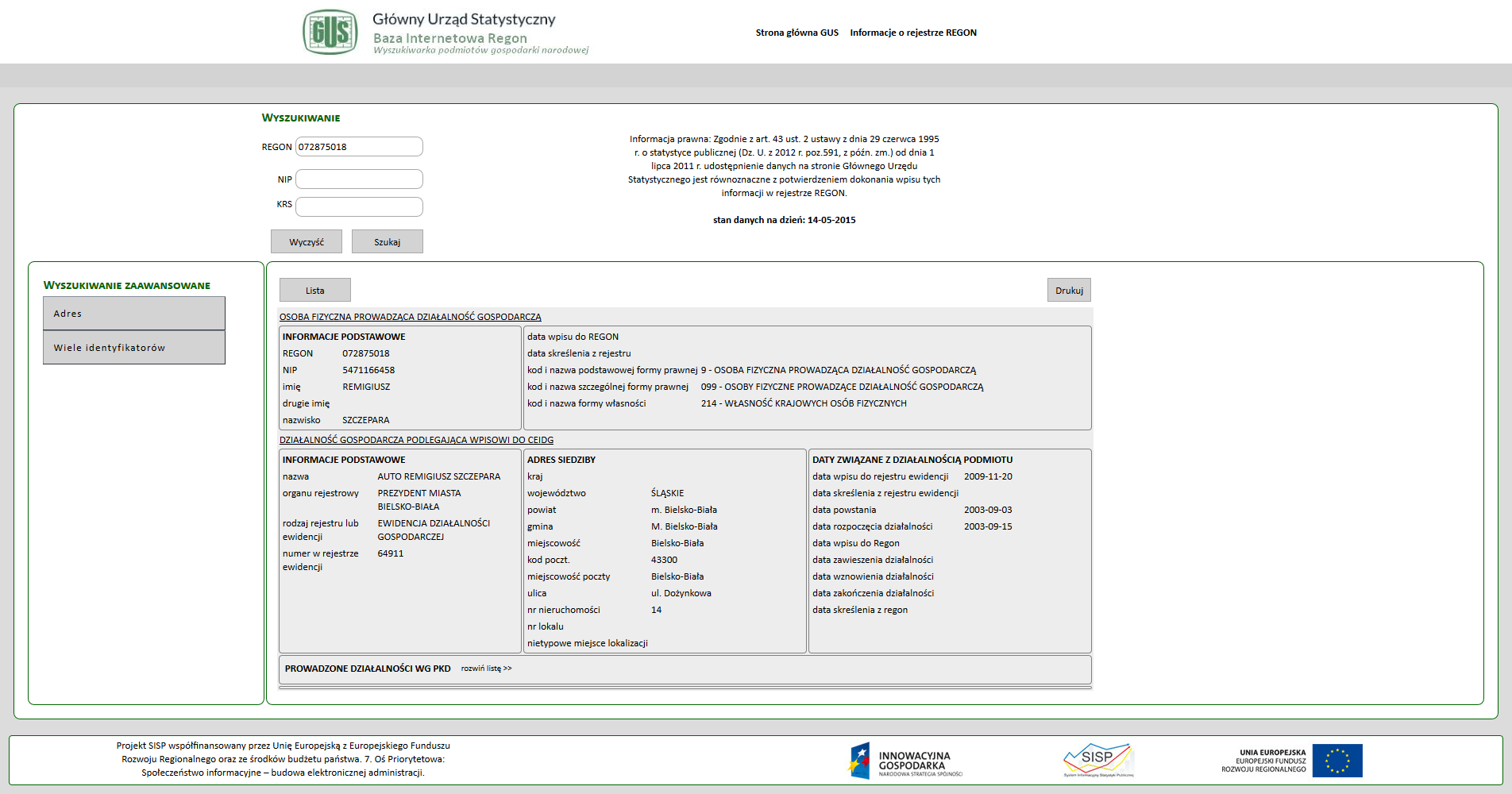Click the GUS logo icon
Viewport: 1512px width, 794px height.
(x=330, y=32)
